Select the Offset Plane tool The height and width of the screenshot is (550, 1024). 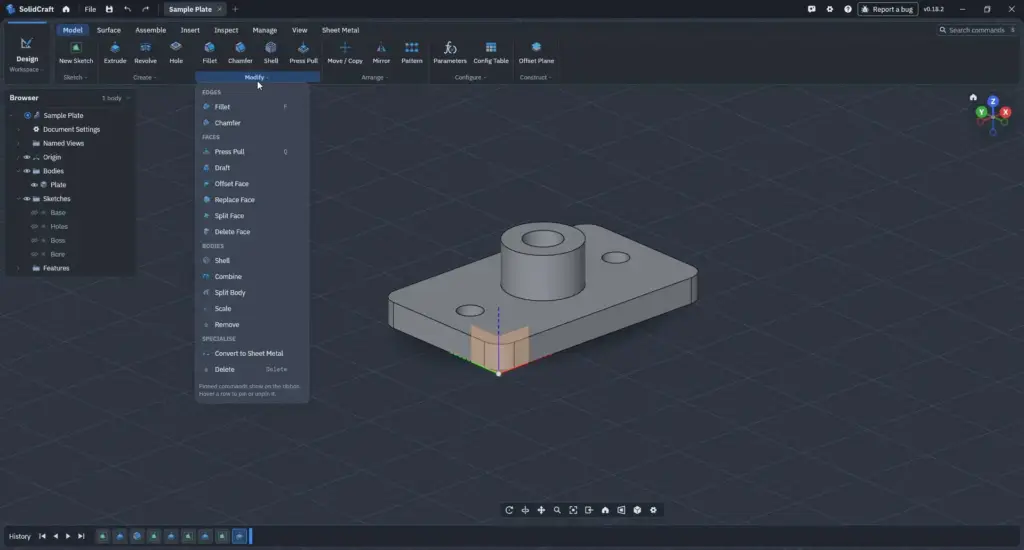pyautogui.click(x=536, y=52)
